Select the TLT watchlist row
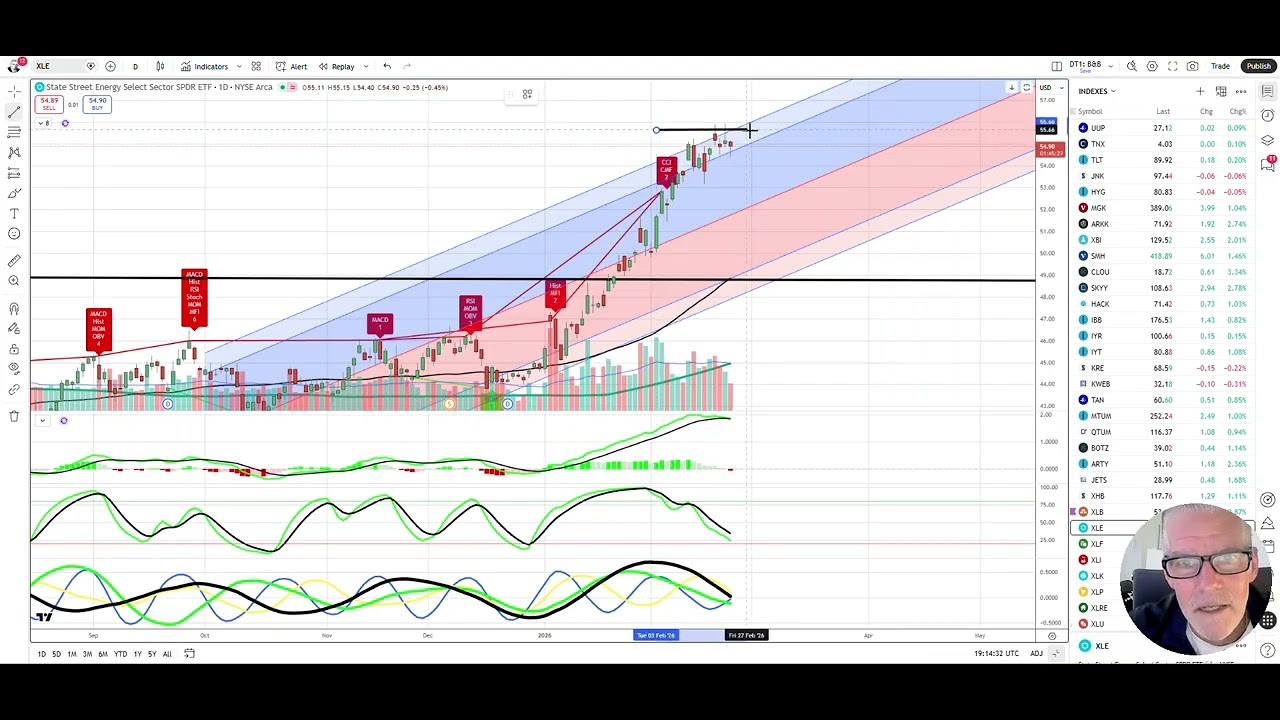Image resolution: width=1280 pixels, height=720 pixels. pos(1163,160)
